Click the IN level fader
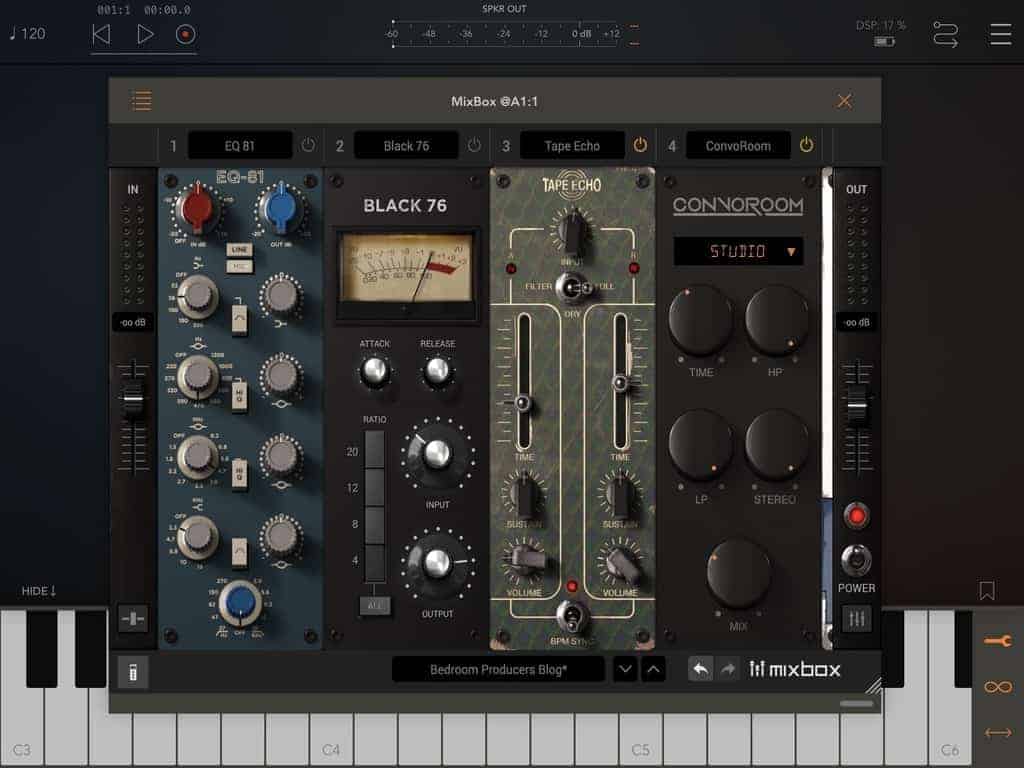Viewport: 1024px width, 768px height. pyautogui.click(x=132, y=400)
